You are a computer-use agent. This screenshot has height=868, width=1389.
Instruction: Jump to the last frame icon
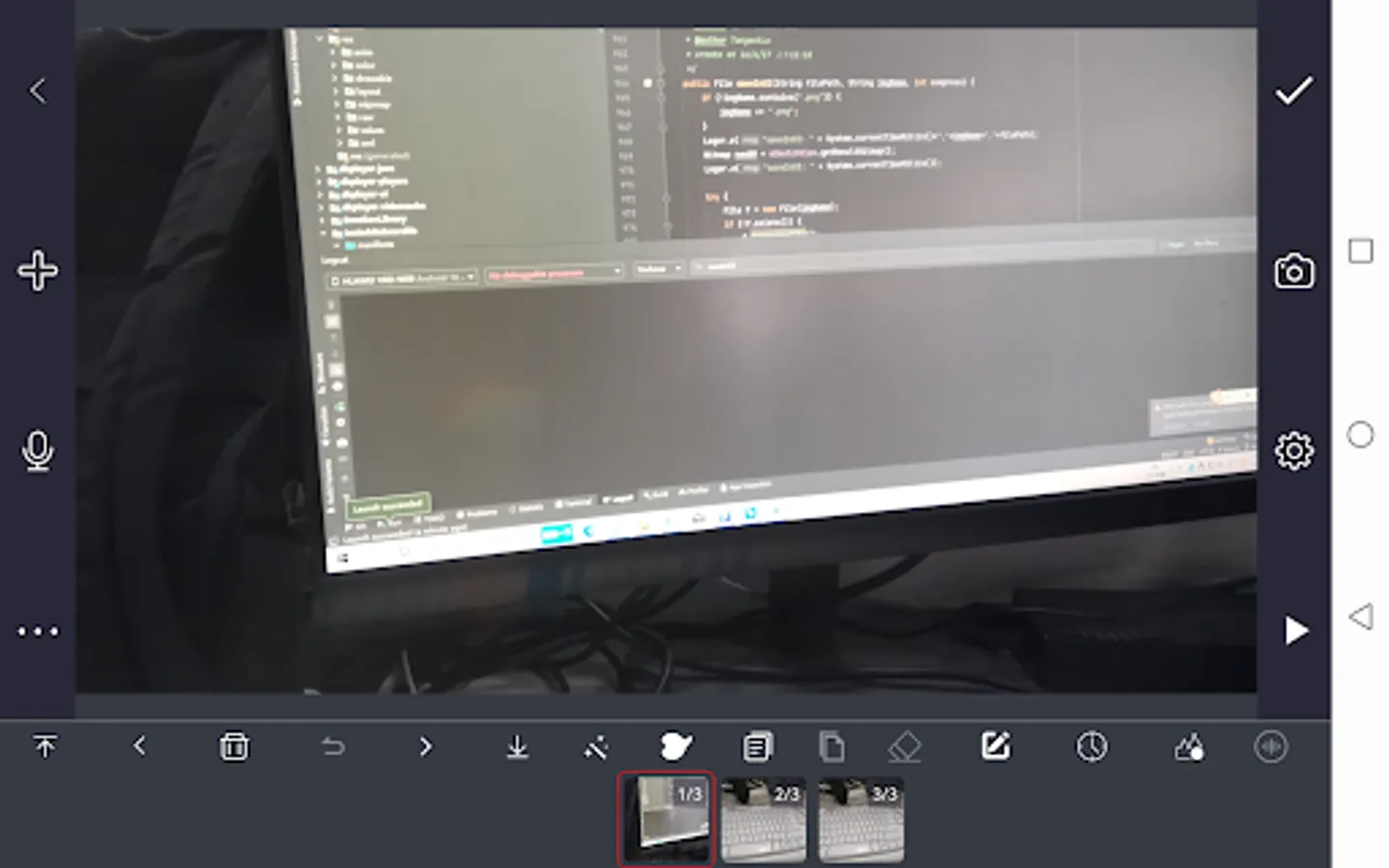517,746
